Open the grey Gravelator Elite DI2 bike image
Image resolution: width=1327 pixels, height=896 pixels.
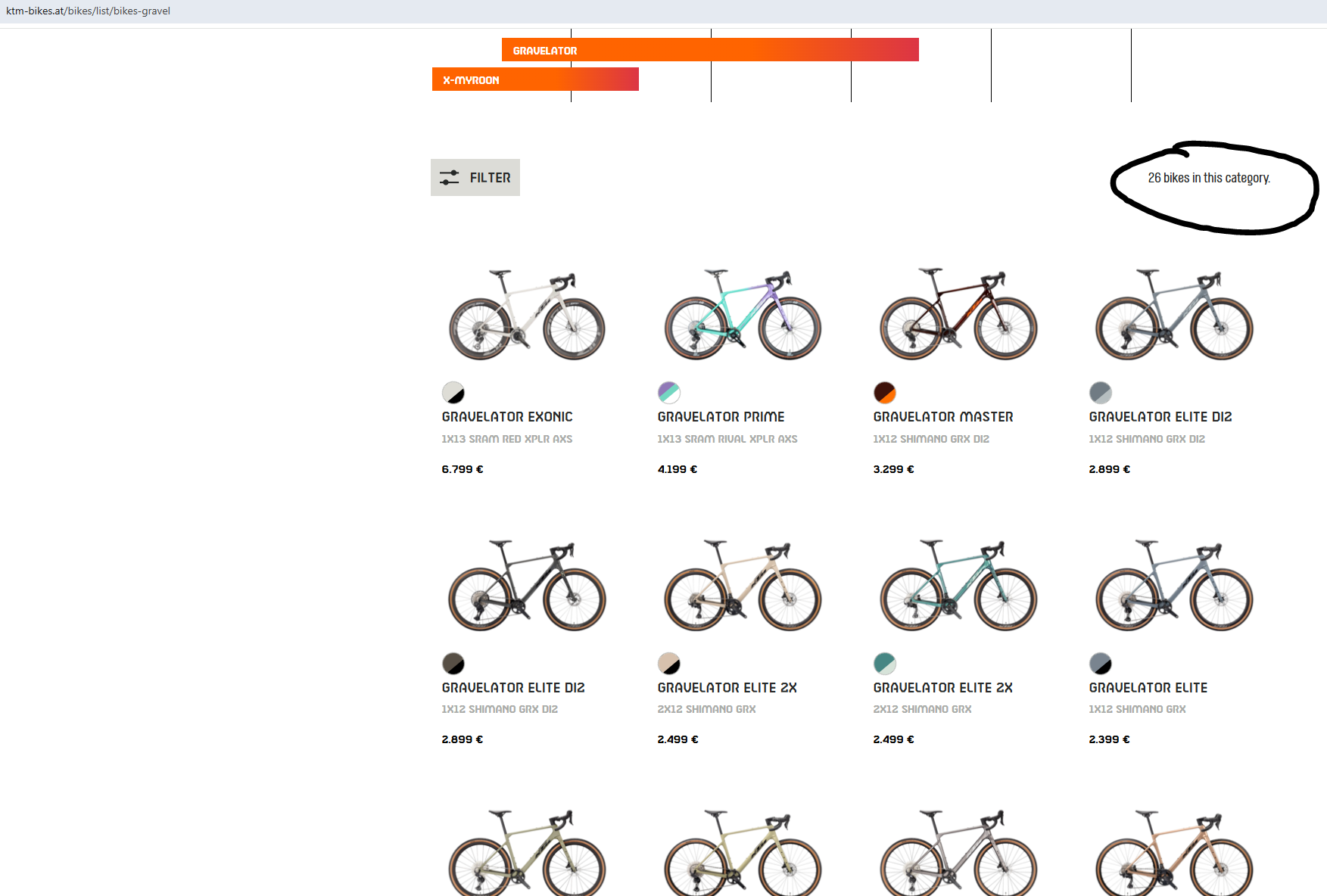(x=1174, y=314)
